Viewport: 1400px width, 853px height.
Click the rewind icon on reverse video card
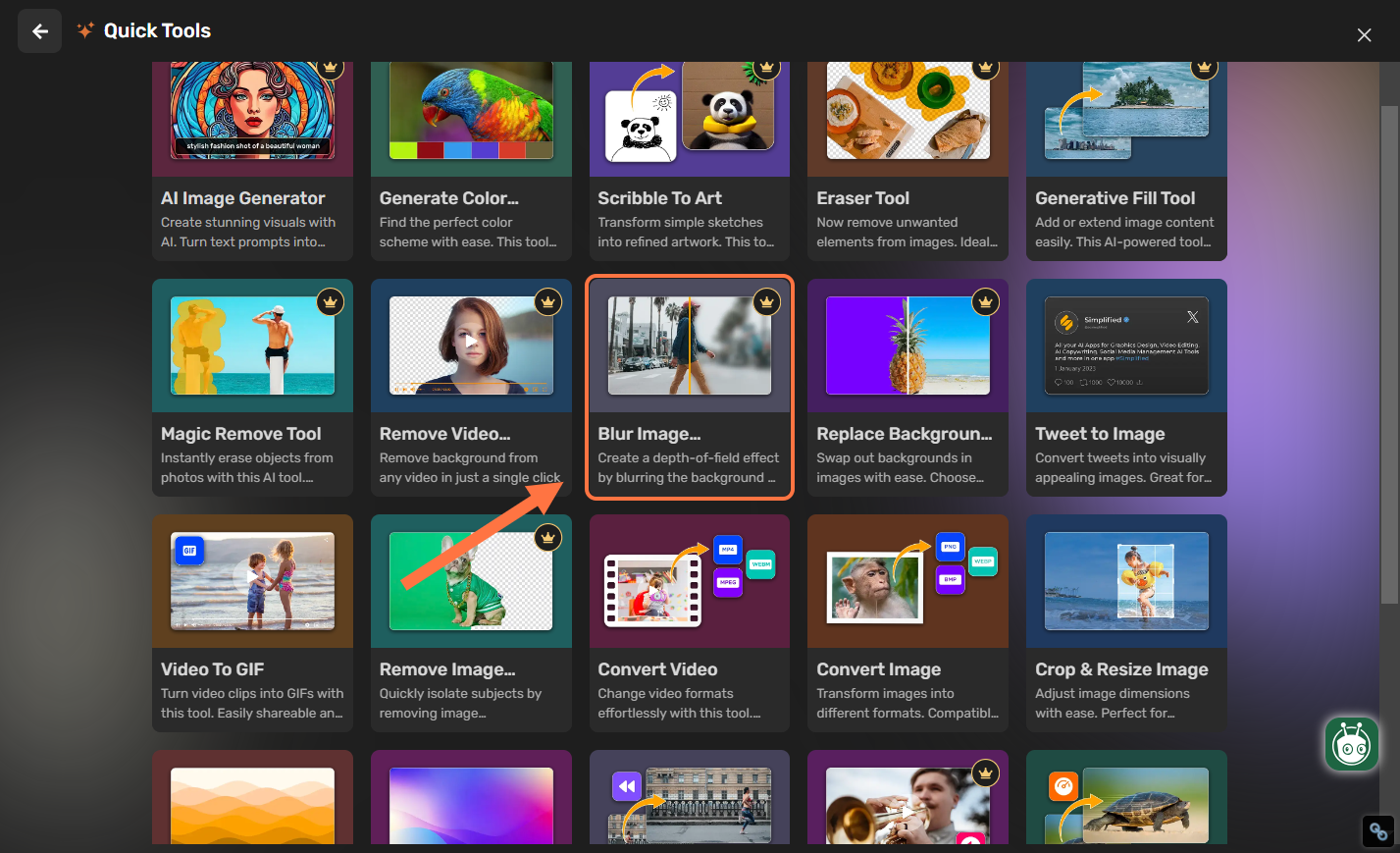coord(626,786)
